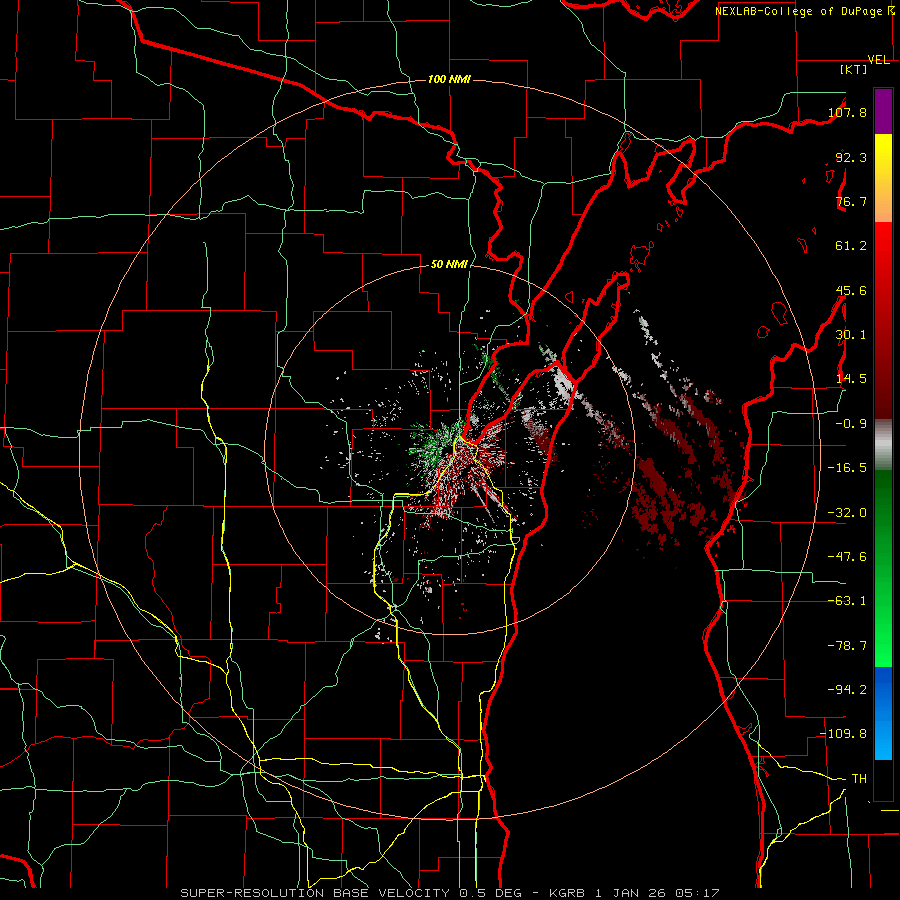Click the blue segment of the color bar
The image size is (900, 900).
pos(883,713)
